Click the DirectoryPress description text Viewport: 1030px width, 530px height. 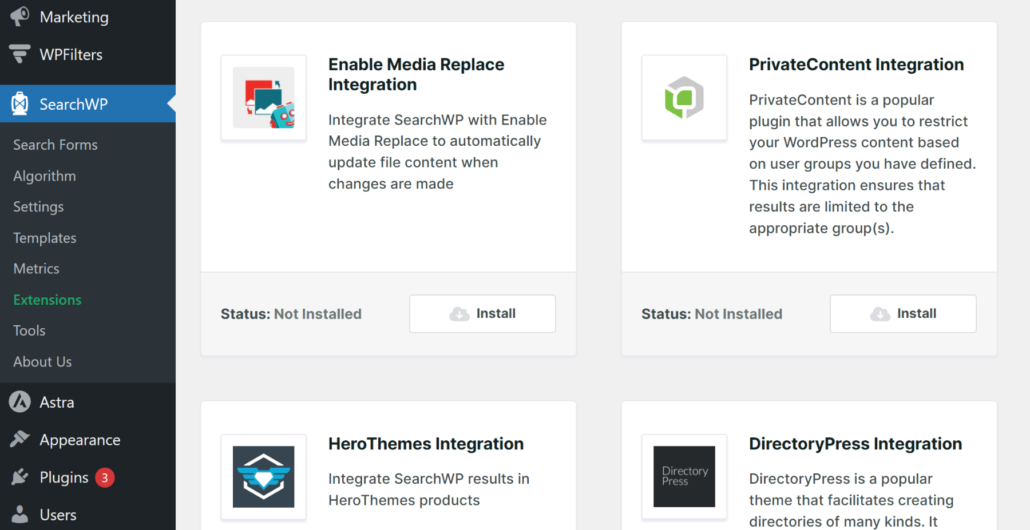(x=851, y=500)
